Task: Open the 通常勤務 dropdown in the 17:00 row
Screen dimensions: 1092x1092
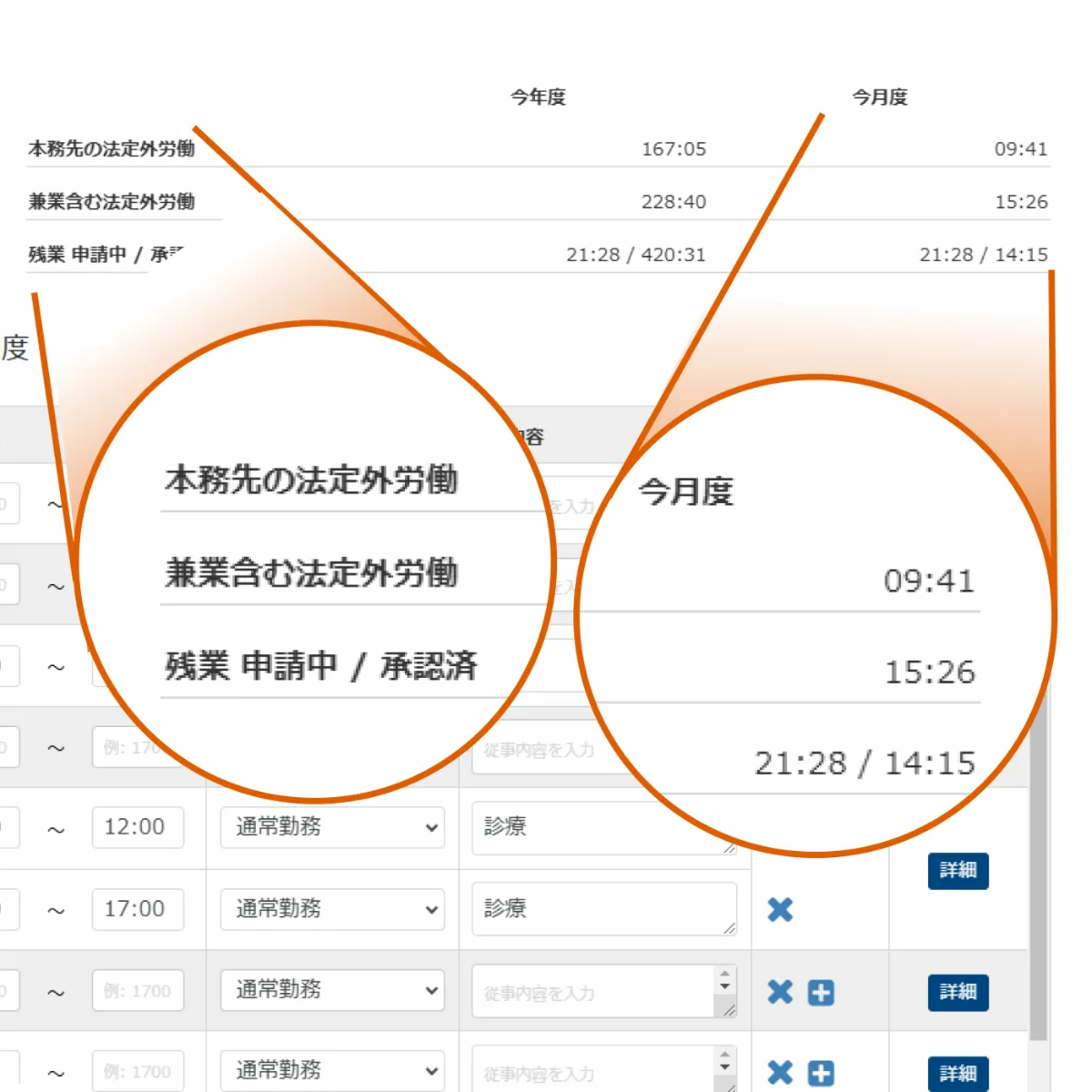Action: 332,909
